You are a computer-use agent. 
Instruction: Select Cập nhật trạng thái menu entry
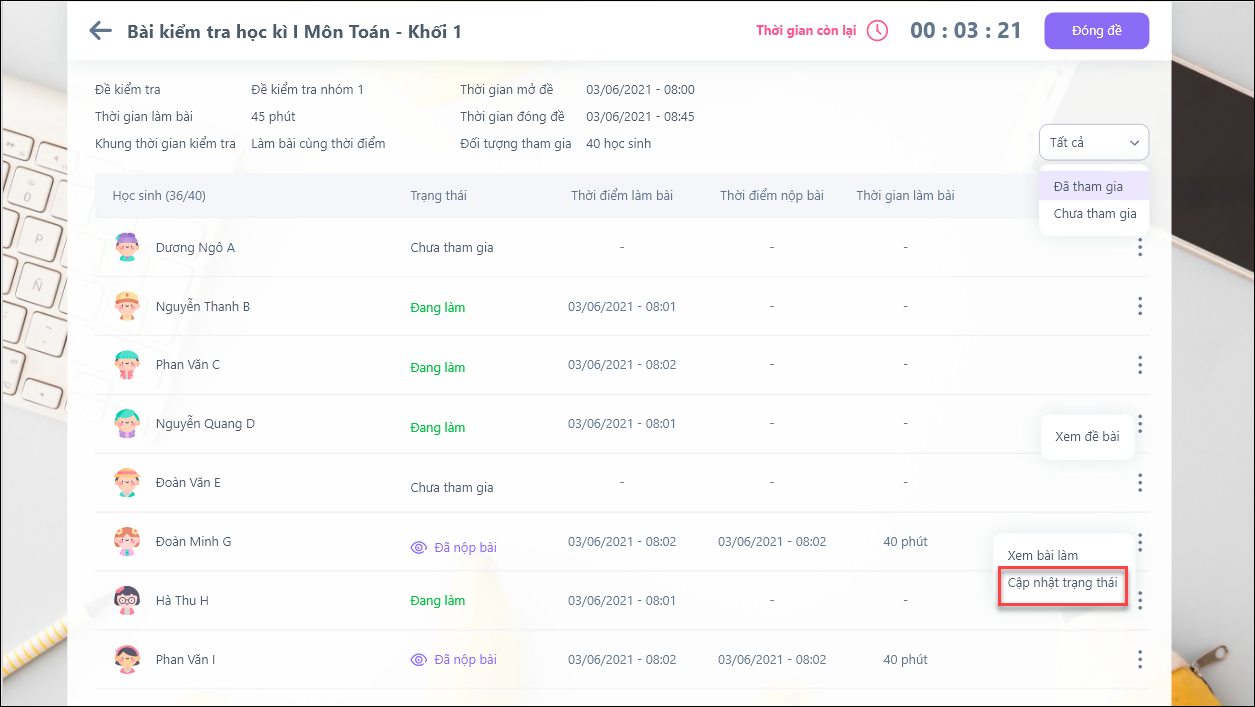pyautogui.click(x=1062, y=583)
